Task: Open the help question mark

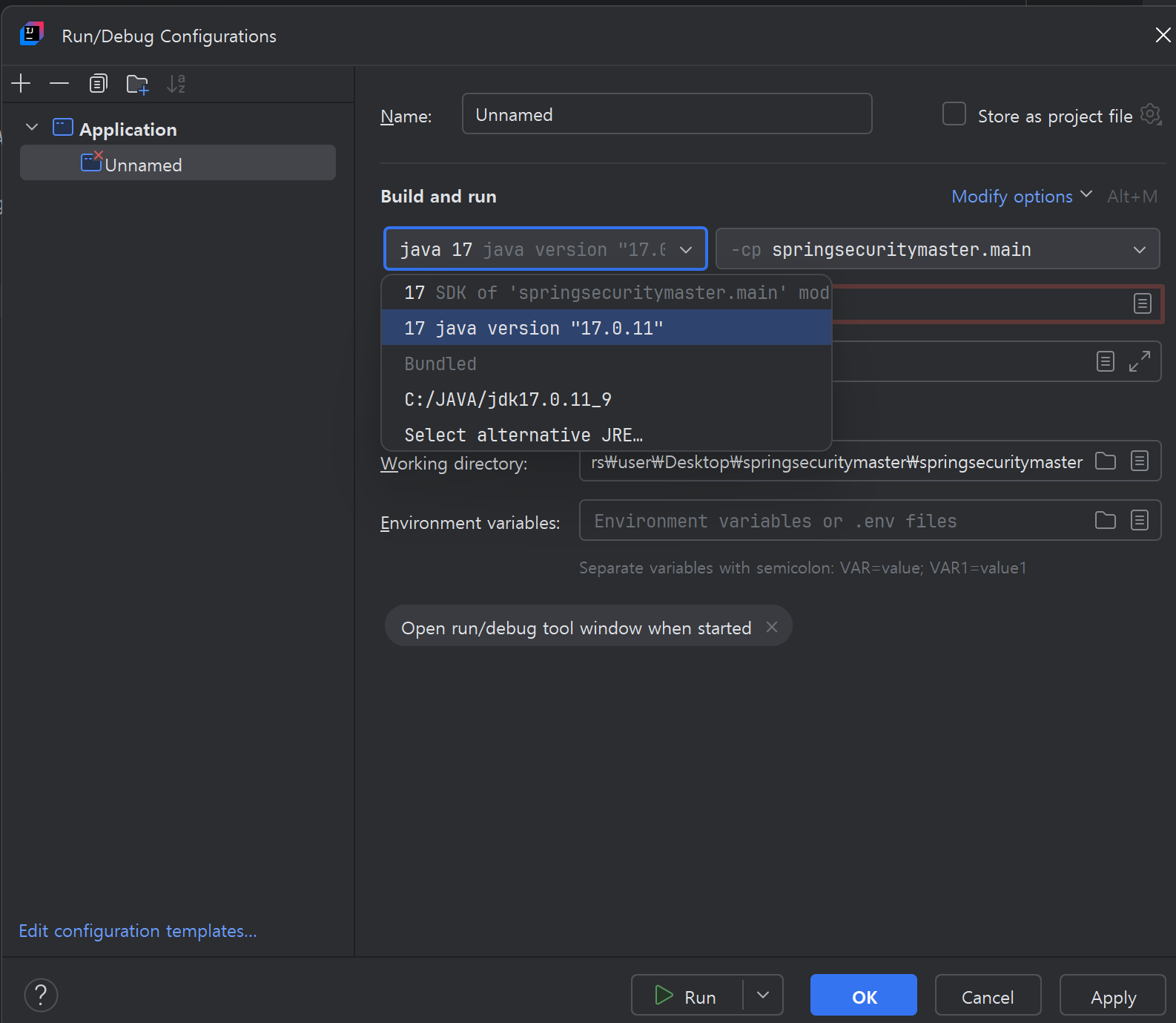Action: click(x=41, y=995)
